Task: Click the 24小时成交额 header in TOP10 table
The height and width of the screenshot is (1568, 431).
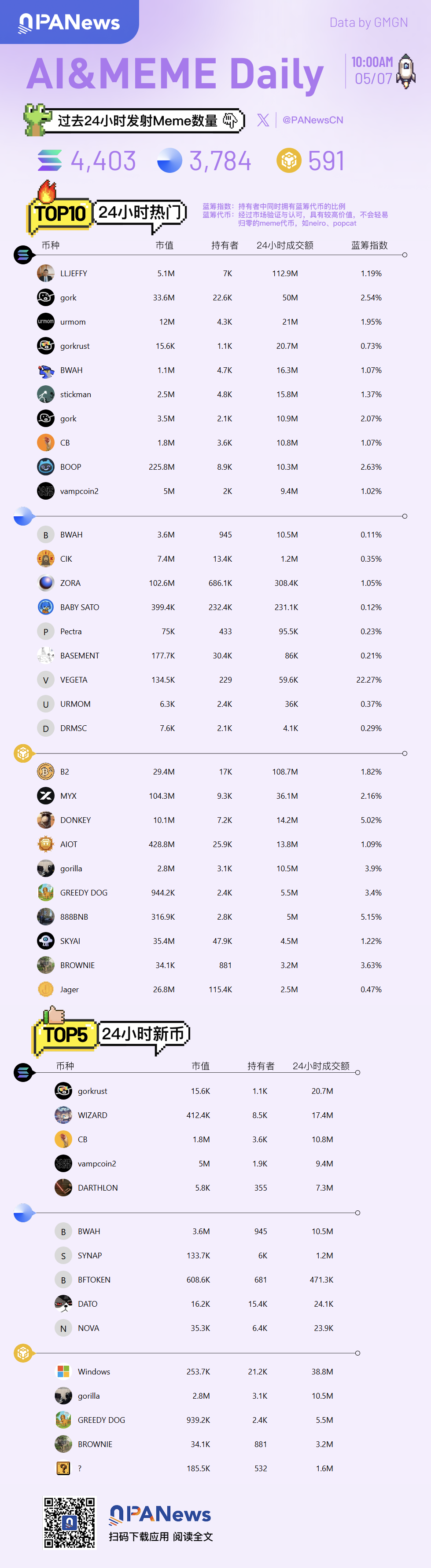Action: 285,245
